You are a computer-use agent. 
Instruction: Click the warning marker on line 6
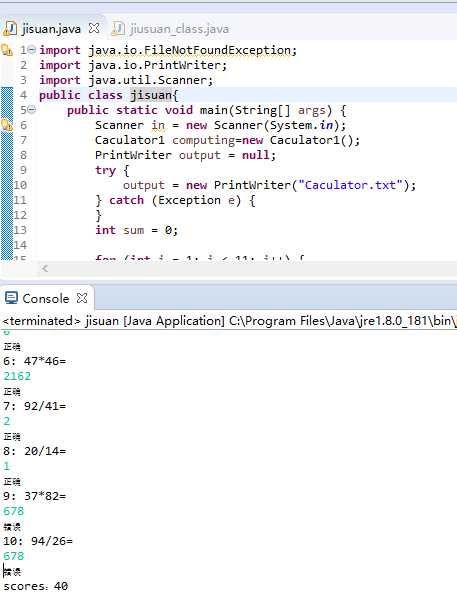pos(7,125)
